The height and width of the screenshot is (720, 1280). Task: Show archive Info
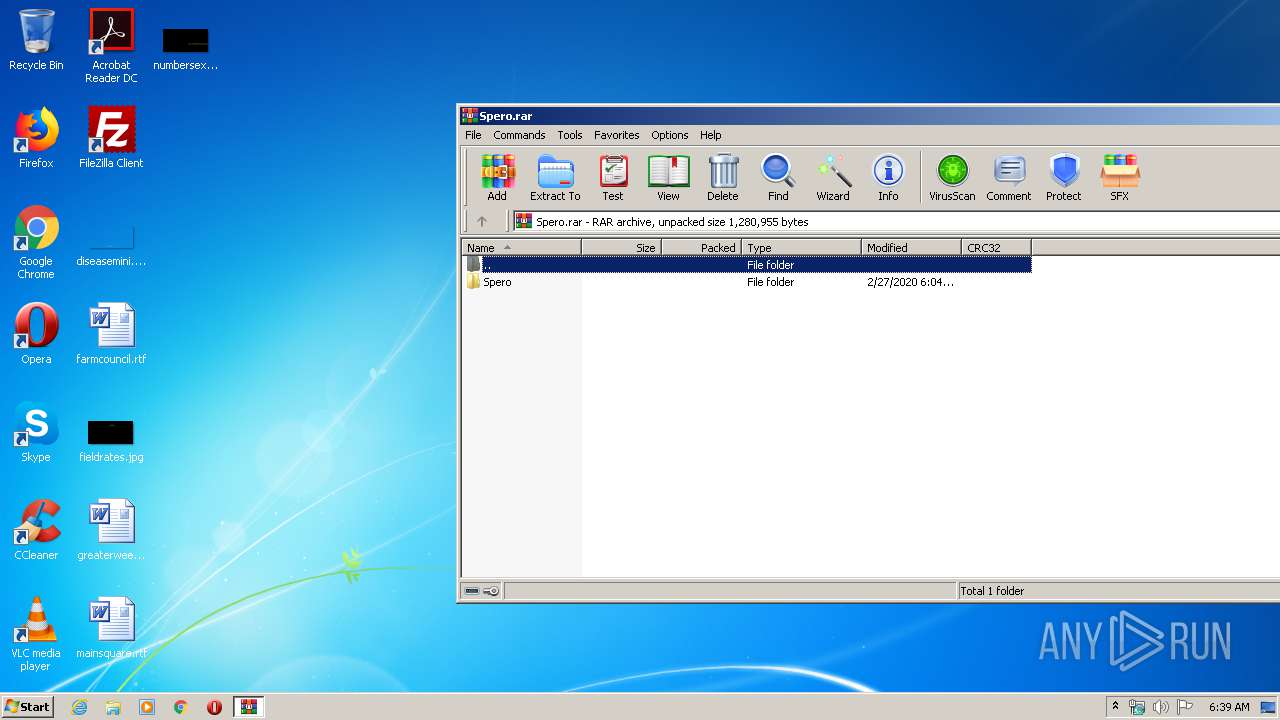888,177
